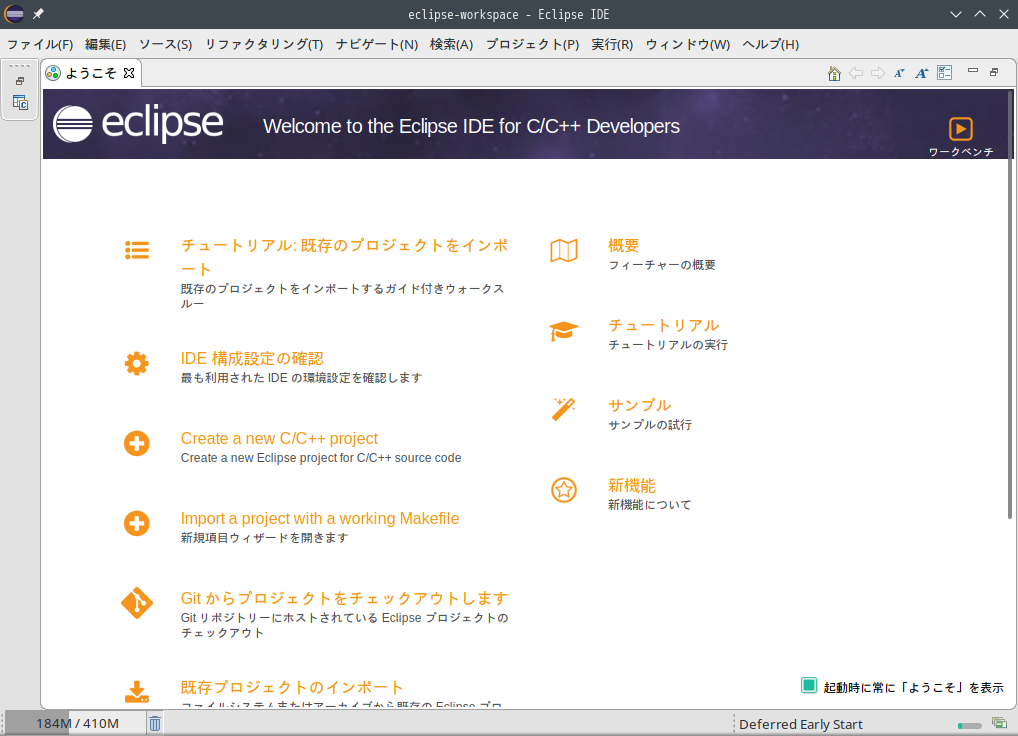This screenshot has width=1018, height=736.
Task: Open the ソース(S) menu
Action: (166, 44)
